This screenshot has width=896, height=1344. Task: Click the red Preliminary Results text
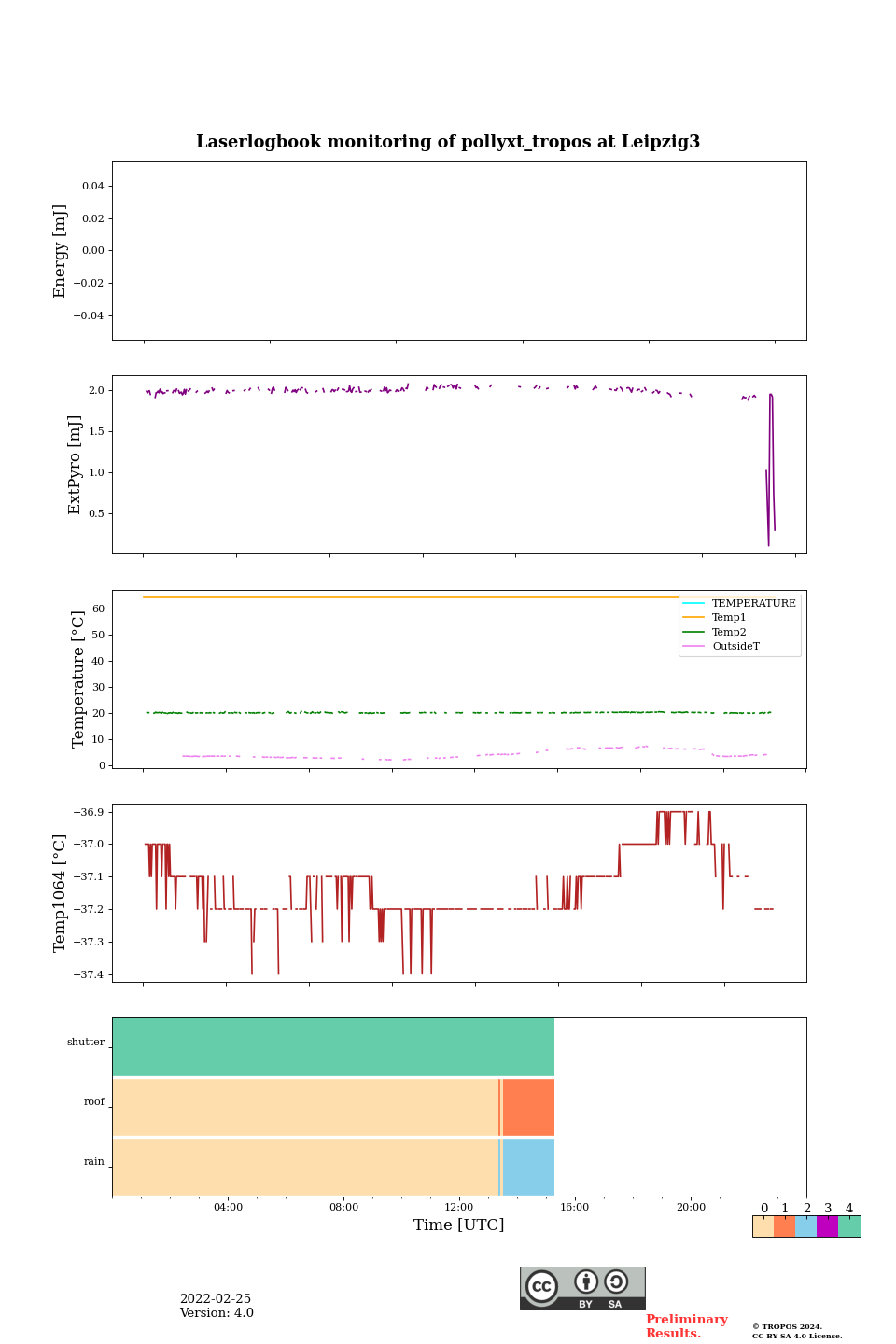[686, 1326]
